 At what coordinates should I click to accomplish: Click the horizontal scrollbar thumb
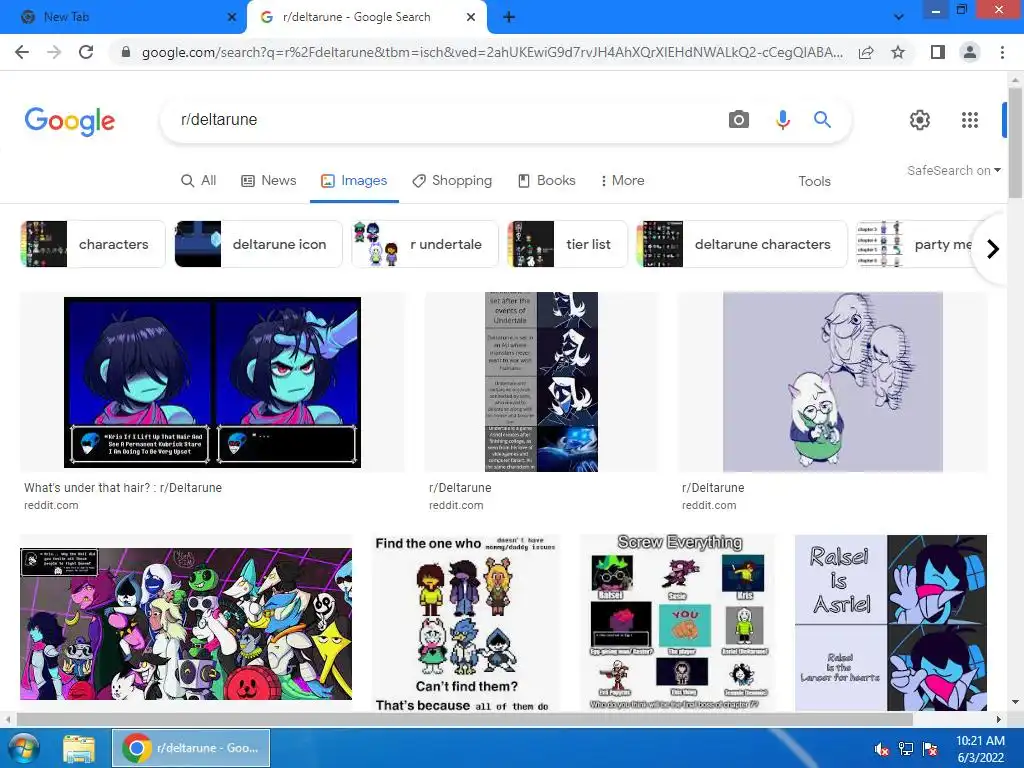coord(464,719)
